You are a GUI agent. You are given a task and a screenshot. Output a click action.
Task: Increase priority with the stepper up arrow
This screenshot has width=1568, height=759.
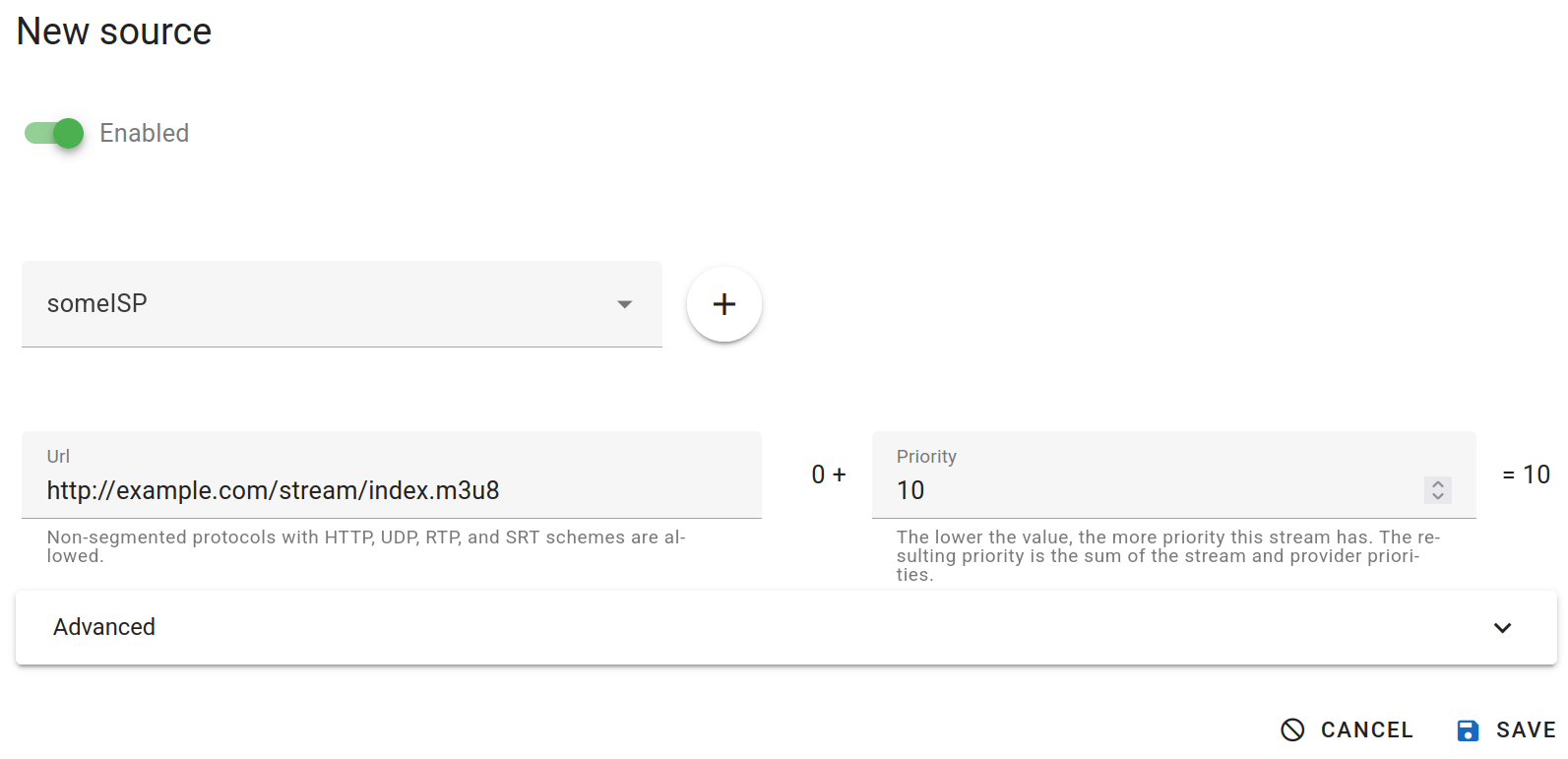[x=1438, y=484]
